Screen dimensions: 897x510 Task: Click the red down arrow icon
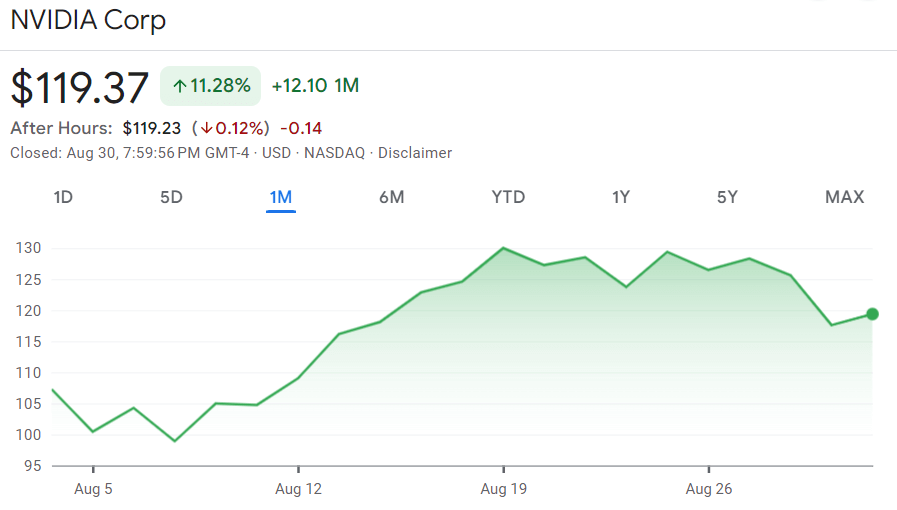(207, 128)
